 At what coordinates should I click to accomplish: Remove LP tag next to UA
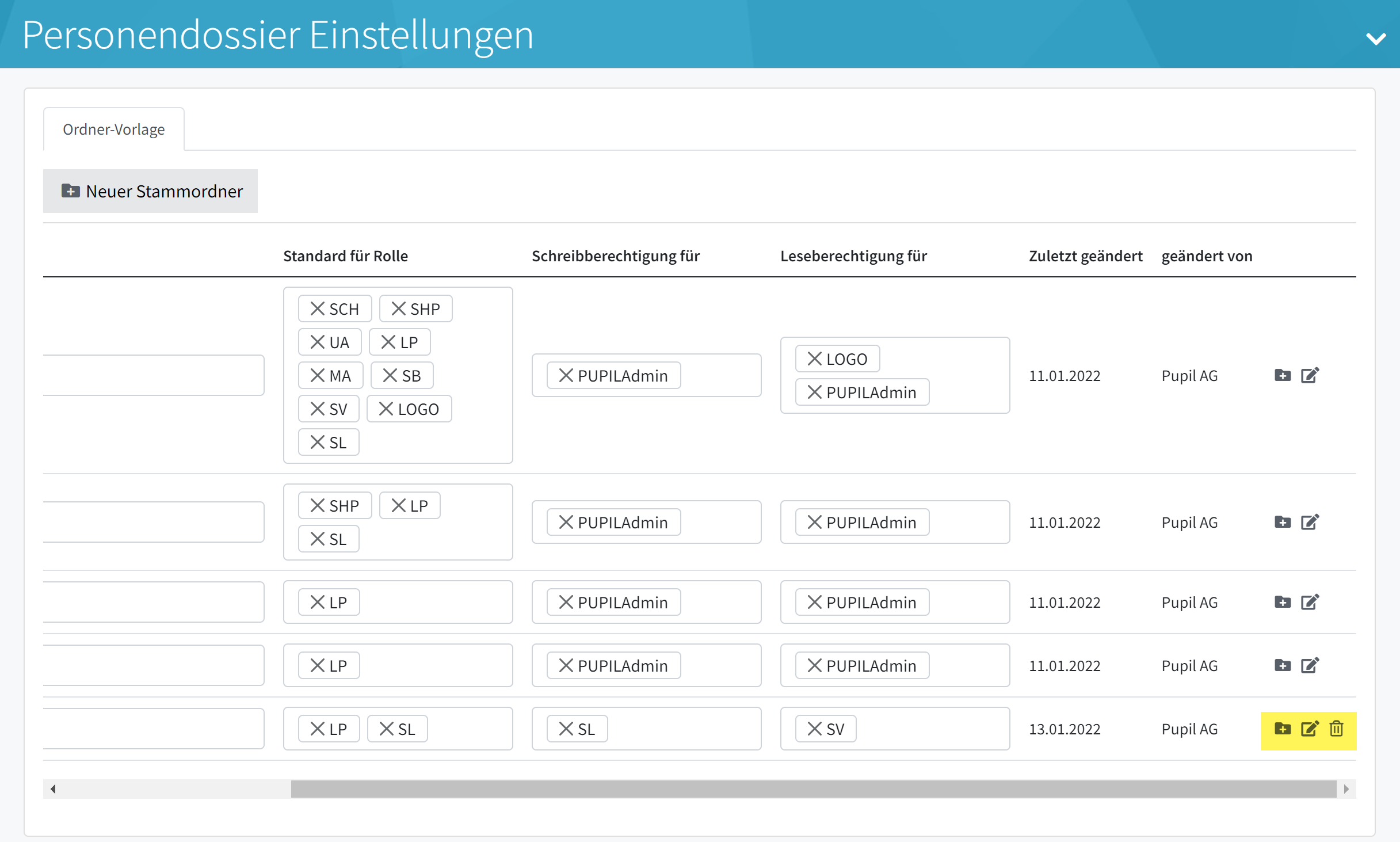click(388, 342)
